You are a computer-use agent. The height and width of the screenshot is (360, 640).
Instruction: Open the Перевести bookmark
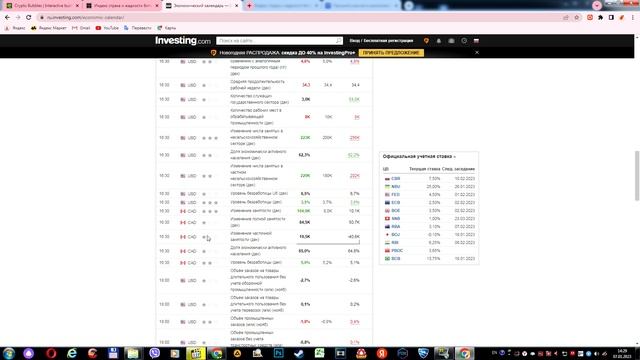coord(138,28)
